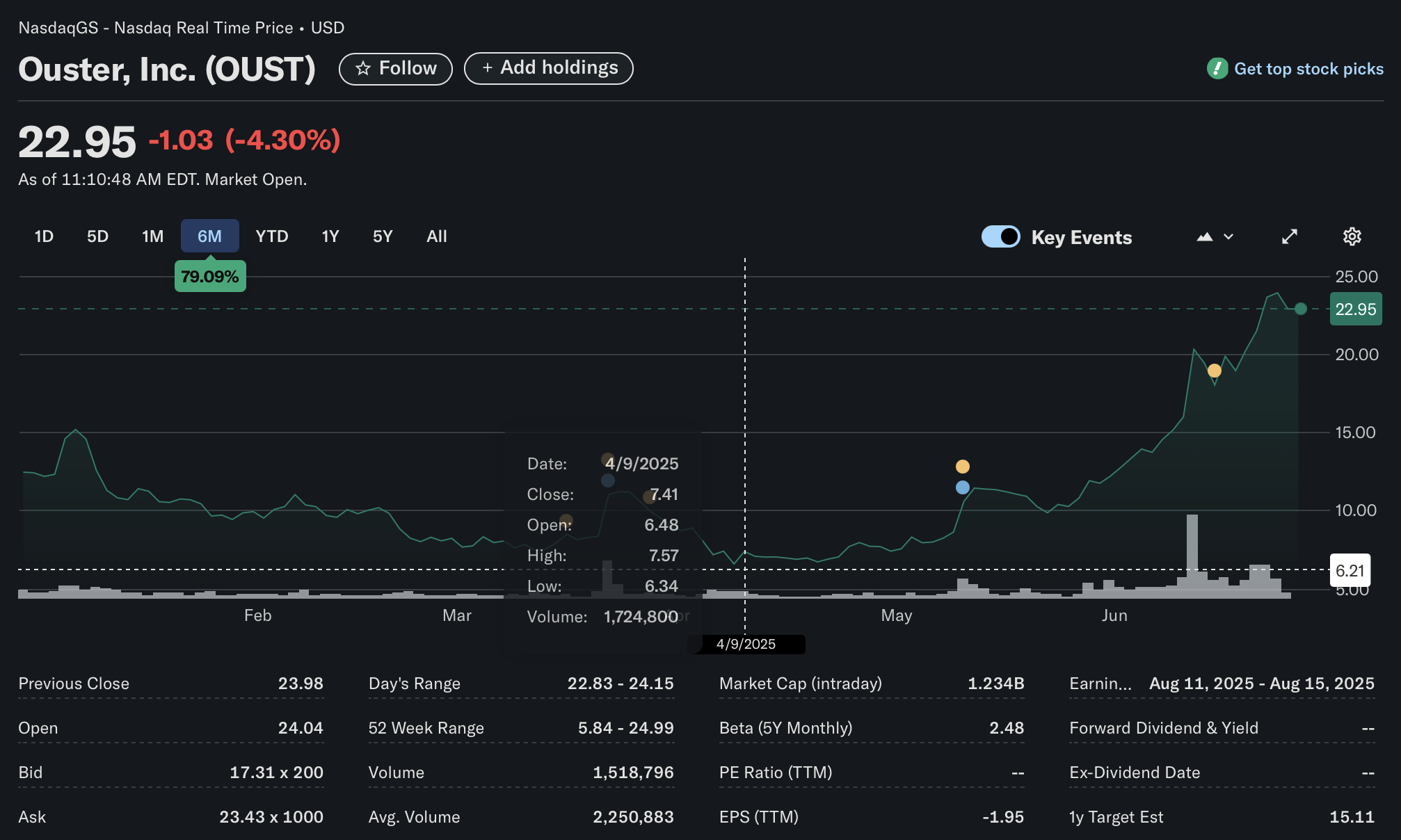Select the 5Y time range
Image resolution: width=1401 pixels, height=840 pixels.
pos(383,236)
